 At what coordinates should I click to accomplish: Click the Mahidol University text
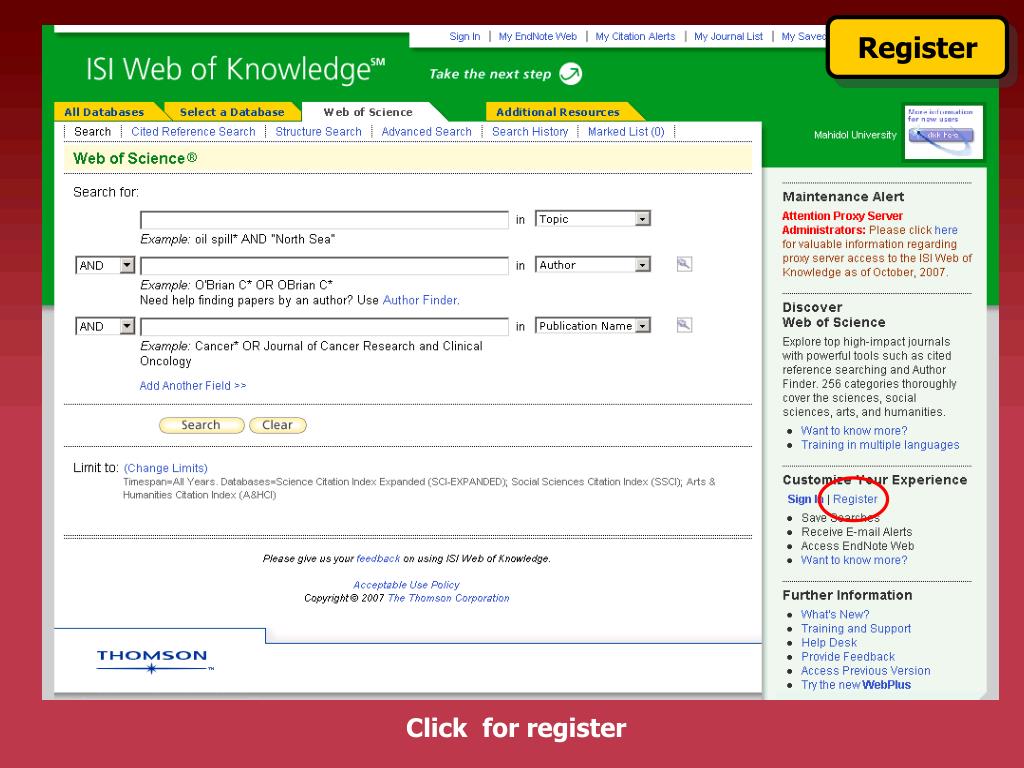855,135
